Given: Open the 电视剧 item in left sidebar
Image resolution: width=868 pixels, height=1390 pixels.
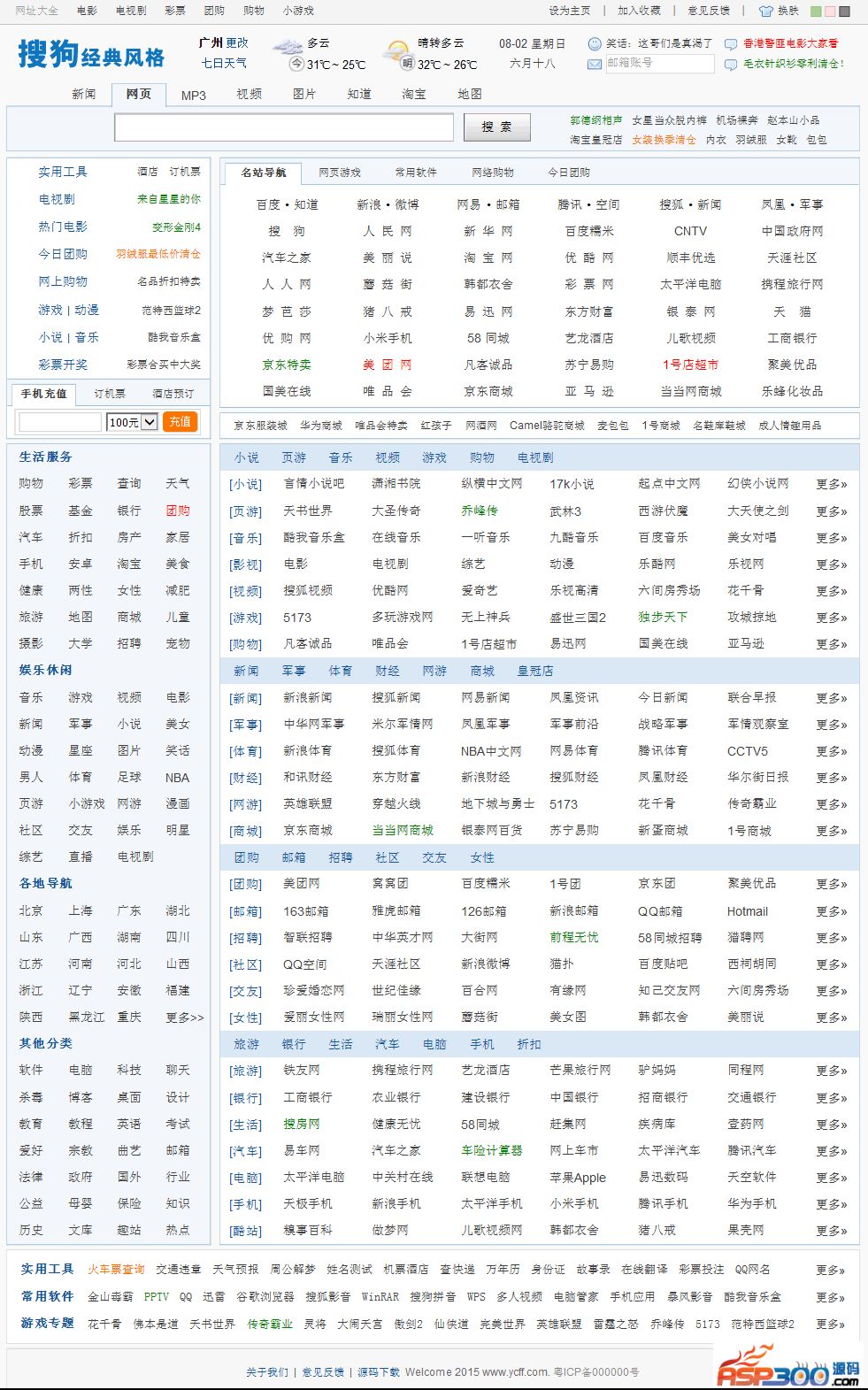Looking at the screenshot, I should [x=57, y=199].
